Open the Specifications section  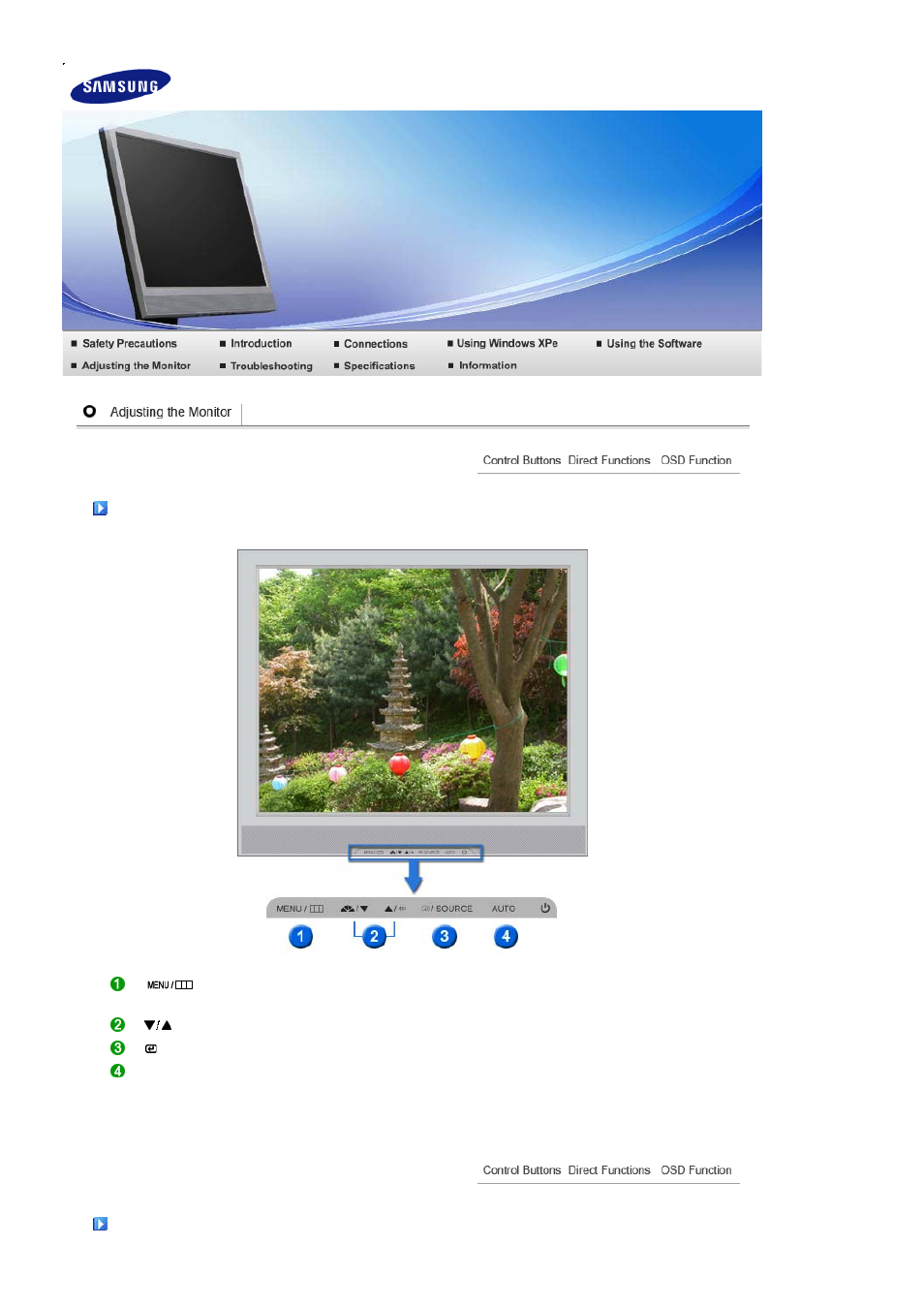click(x=380, y=366)
